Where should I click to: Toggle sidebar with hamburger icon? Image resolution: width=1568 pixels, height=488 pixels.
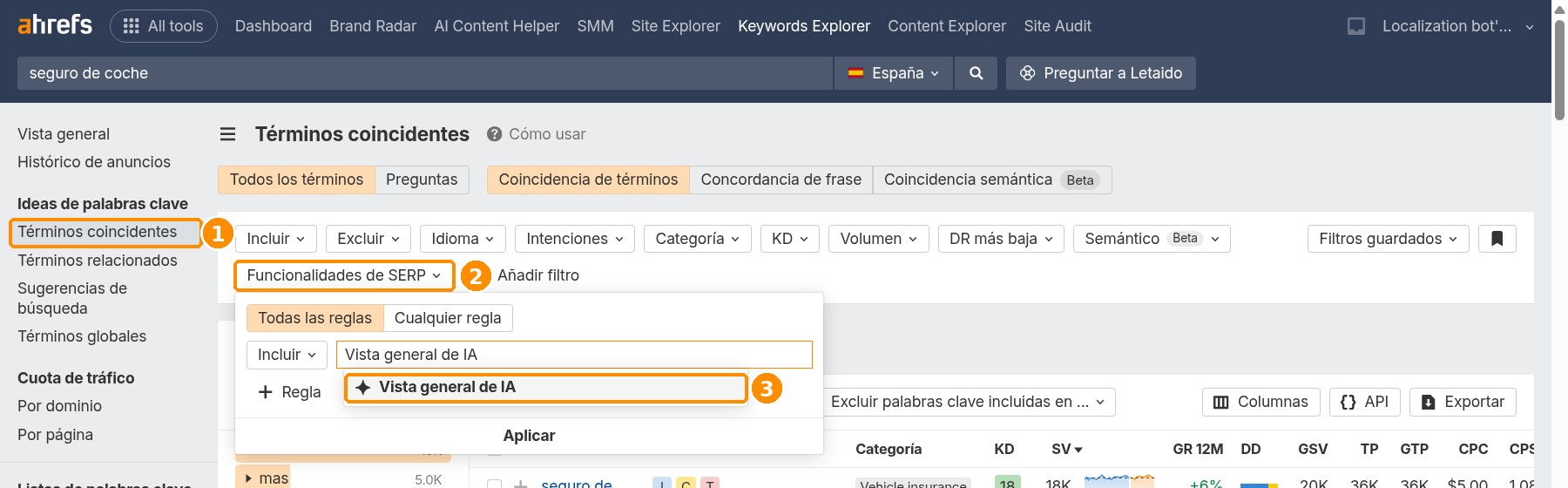(x=228, y=134)
